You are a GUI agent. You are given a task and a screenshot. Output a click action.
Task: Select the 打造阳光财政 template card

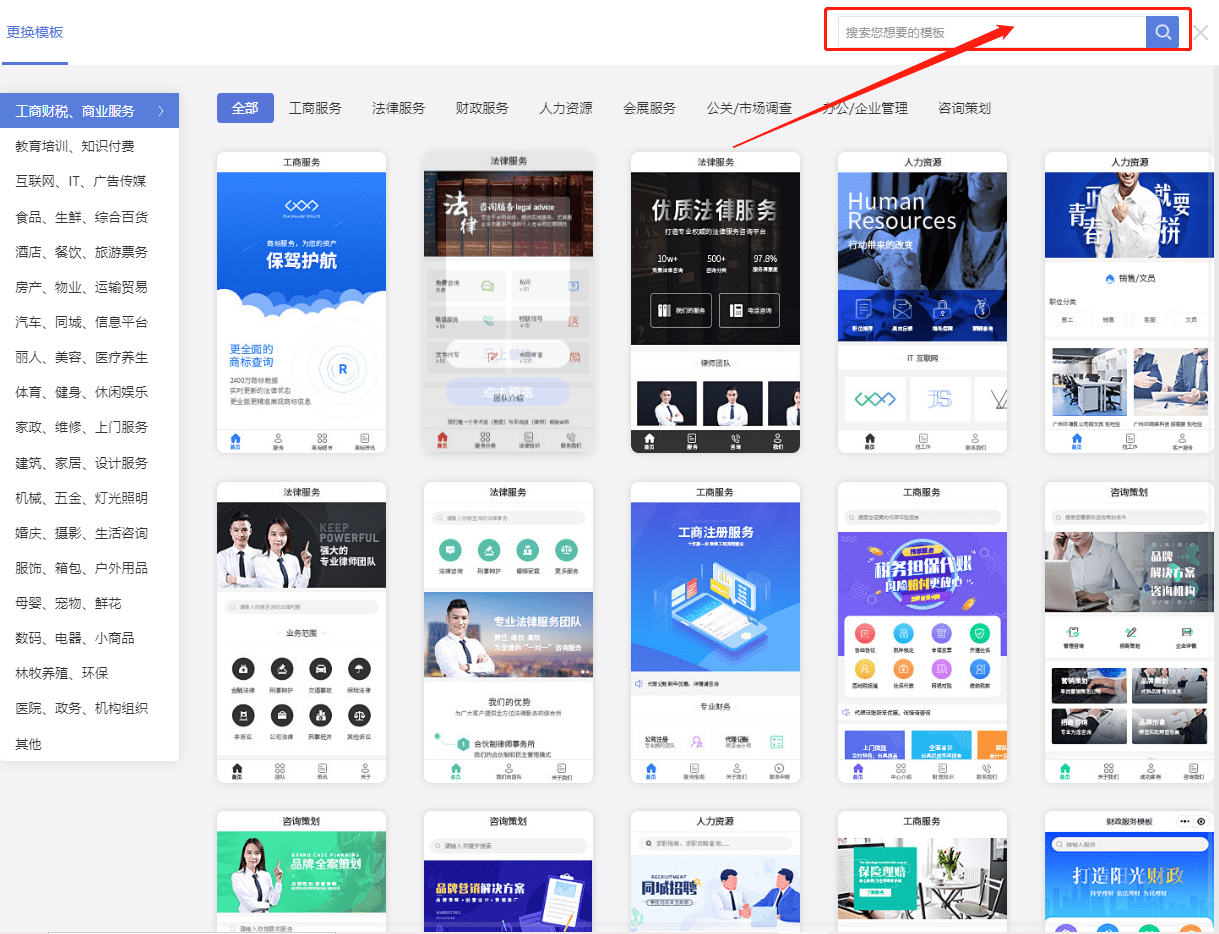click(1129, 872)
